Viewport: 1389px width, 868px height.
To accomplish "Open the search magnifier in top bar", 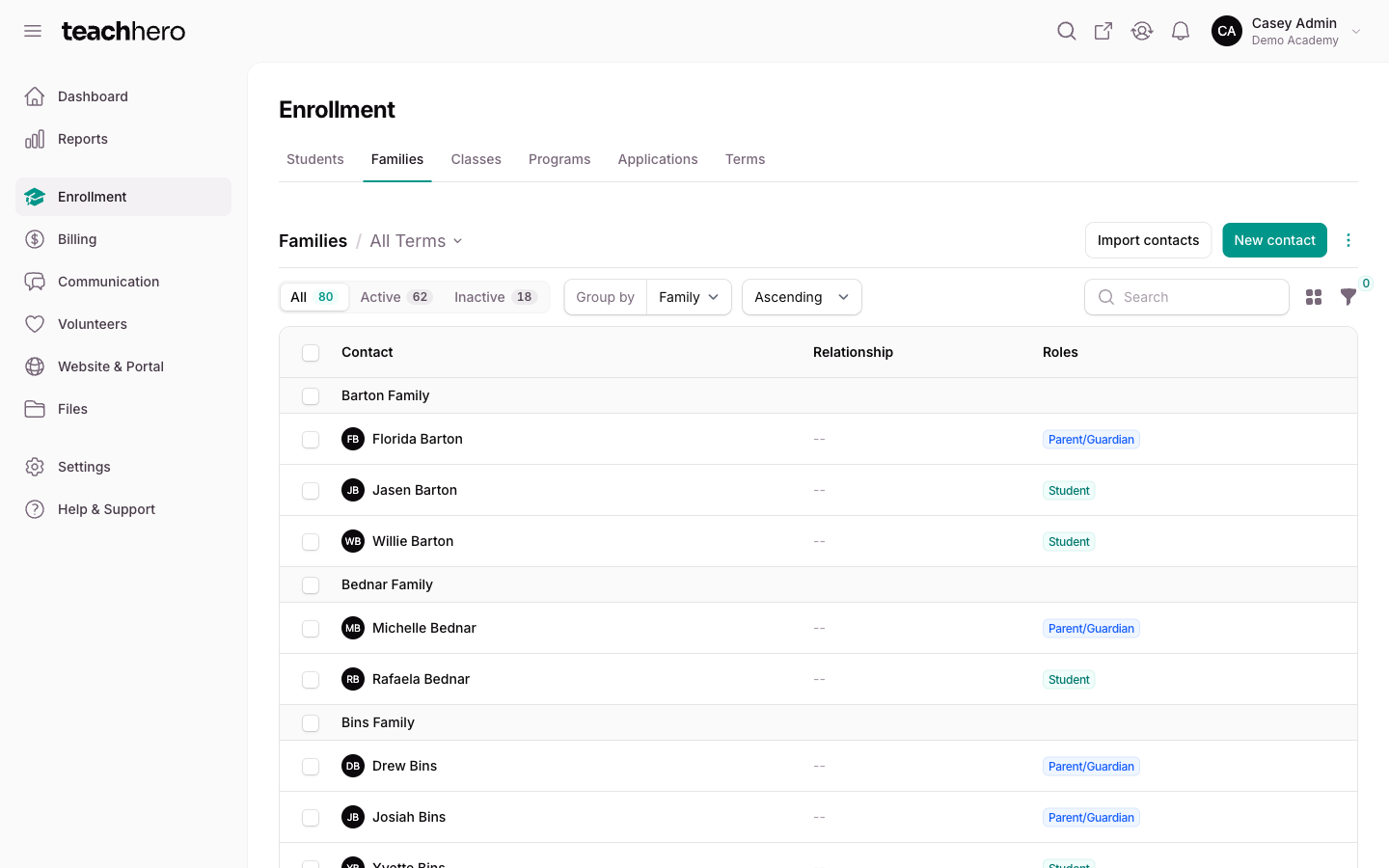I will (x=1066, y=31).
